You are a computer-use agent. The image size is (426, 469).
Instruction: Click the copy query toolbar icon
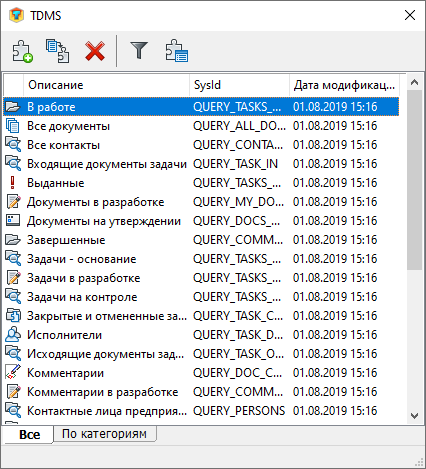58,51
